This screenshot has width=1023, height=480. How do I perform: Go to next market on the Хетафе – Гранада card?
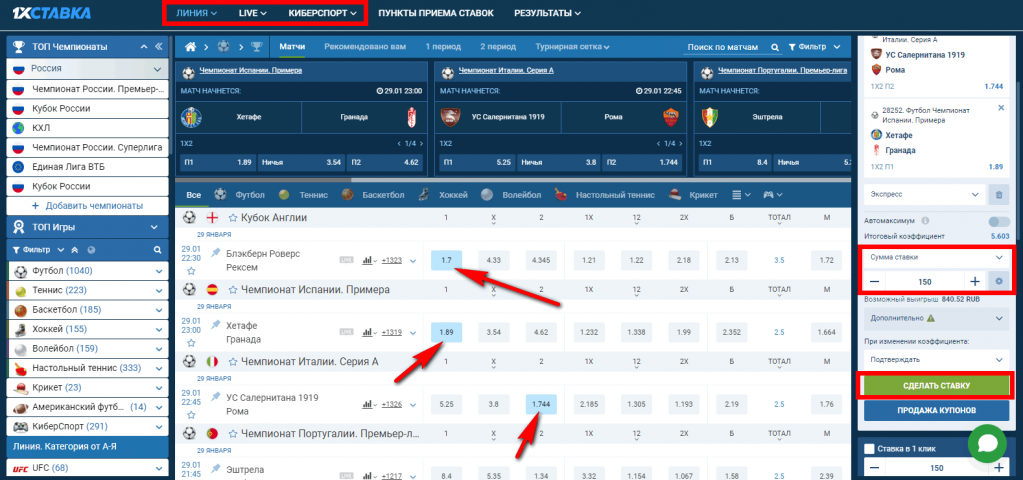tap(421, 143)
